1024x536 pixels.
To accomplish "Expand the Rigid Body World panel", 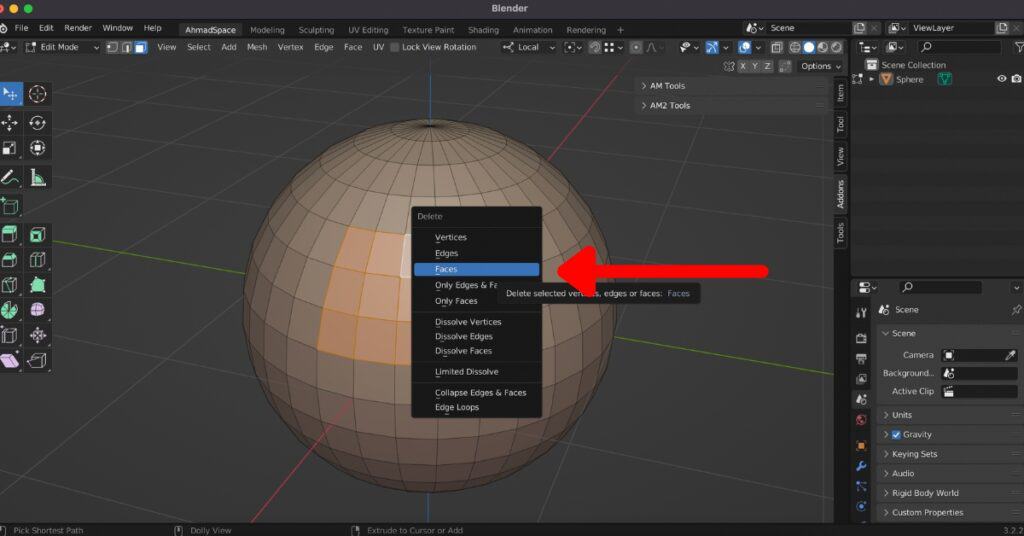I will 950,494.
